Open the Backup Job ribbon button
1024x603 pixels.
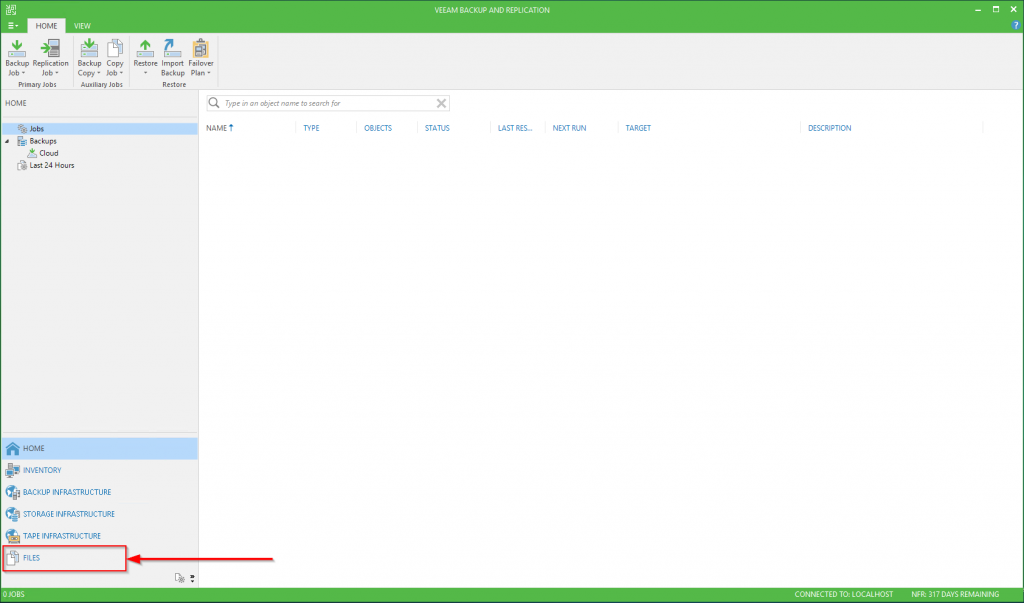(x=17, y=57)
